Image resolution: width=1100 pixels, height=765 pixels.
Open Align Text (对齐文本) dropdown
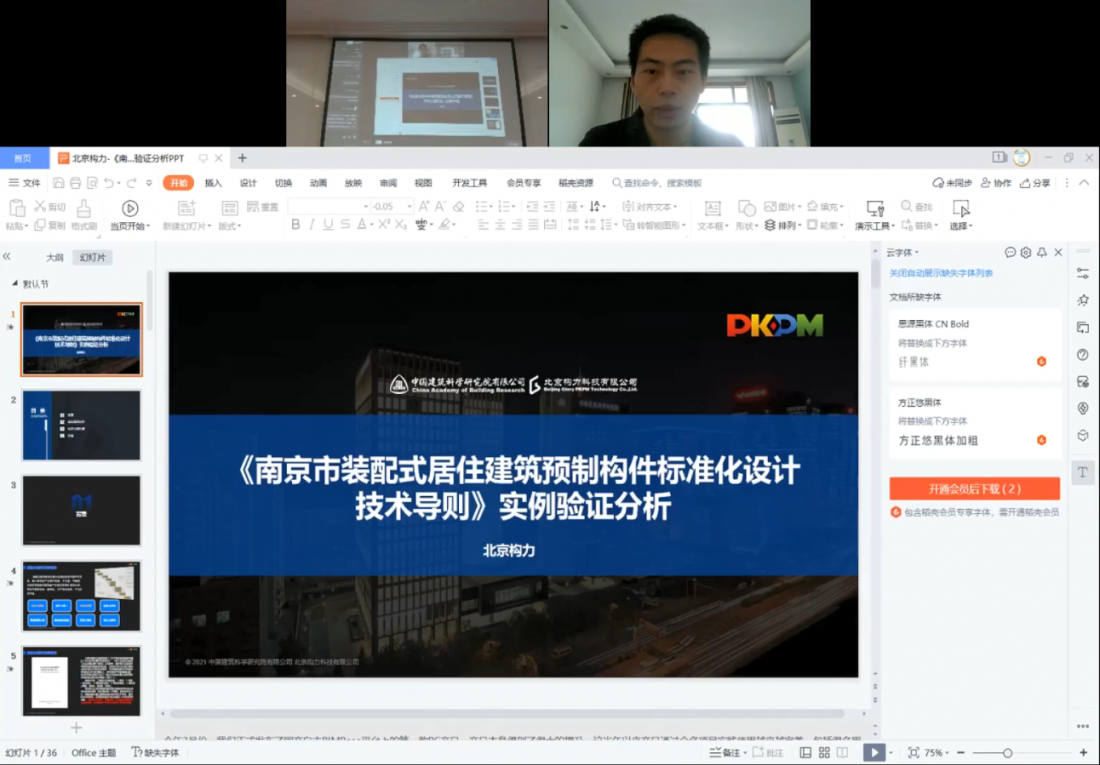(650, 206)
